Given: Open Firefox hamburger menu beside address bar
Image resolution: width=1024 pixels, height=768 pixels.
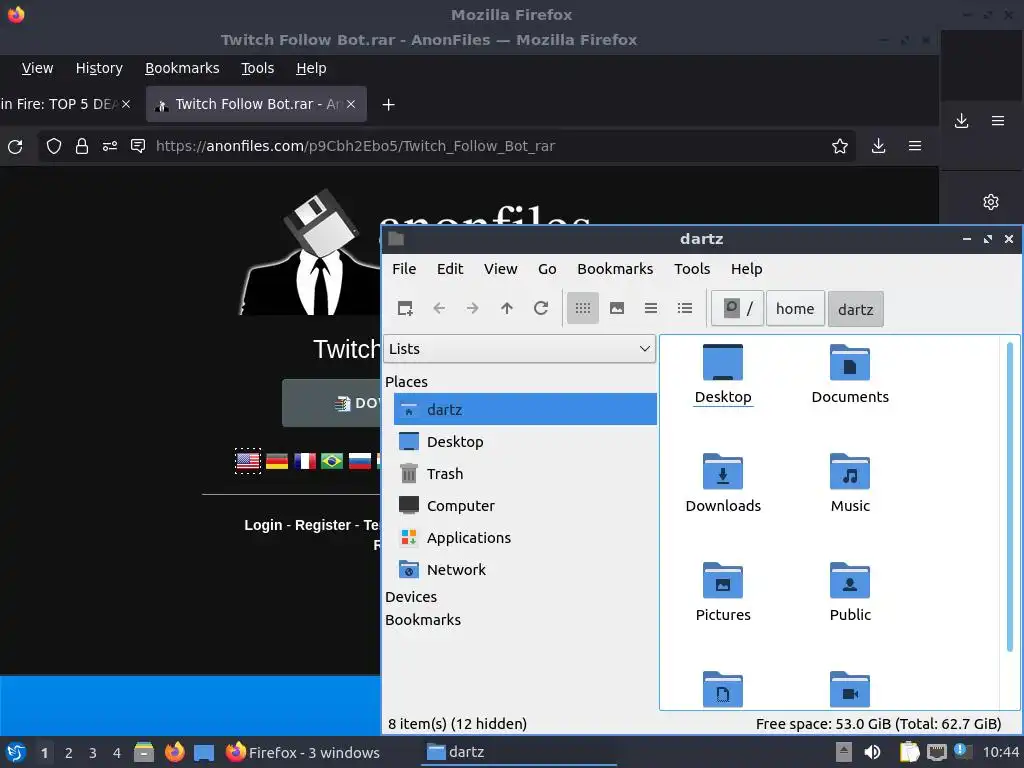Looking at the screenshot, I should point(915,146).
